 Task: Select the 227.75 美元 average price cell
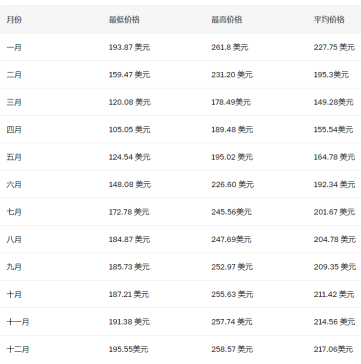(x=334, y=47)
